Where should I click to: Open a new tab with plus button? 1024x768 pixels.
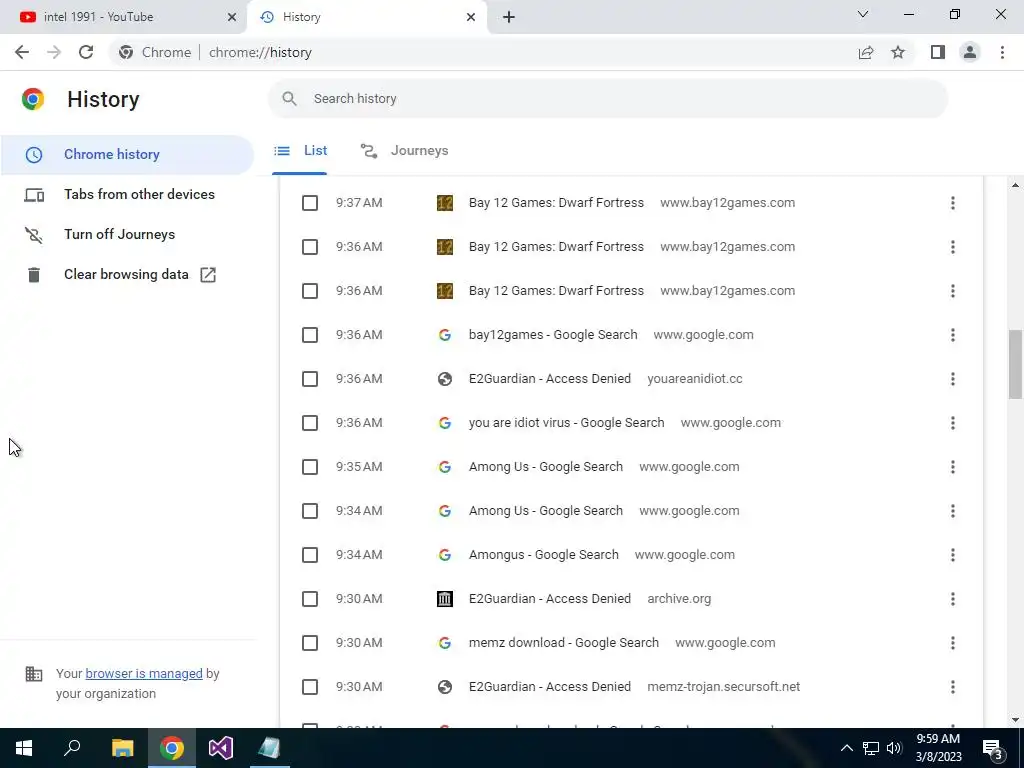[x=509, y=17]
